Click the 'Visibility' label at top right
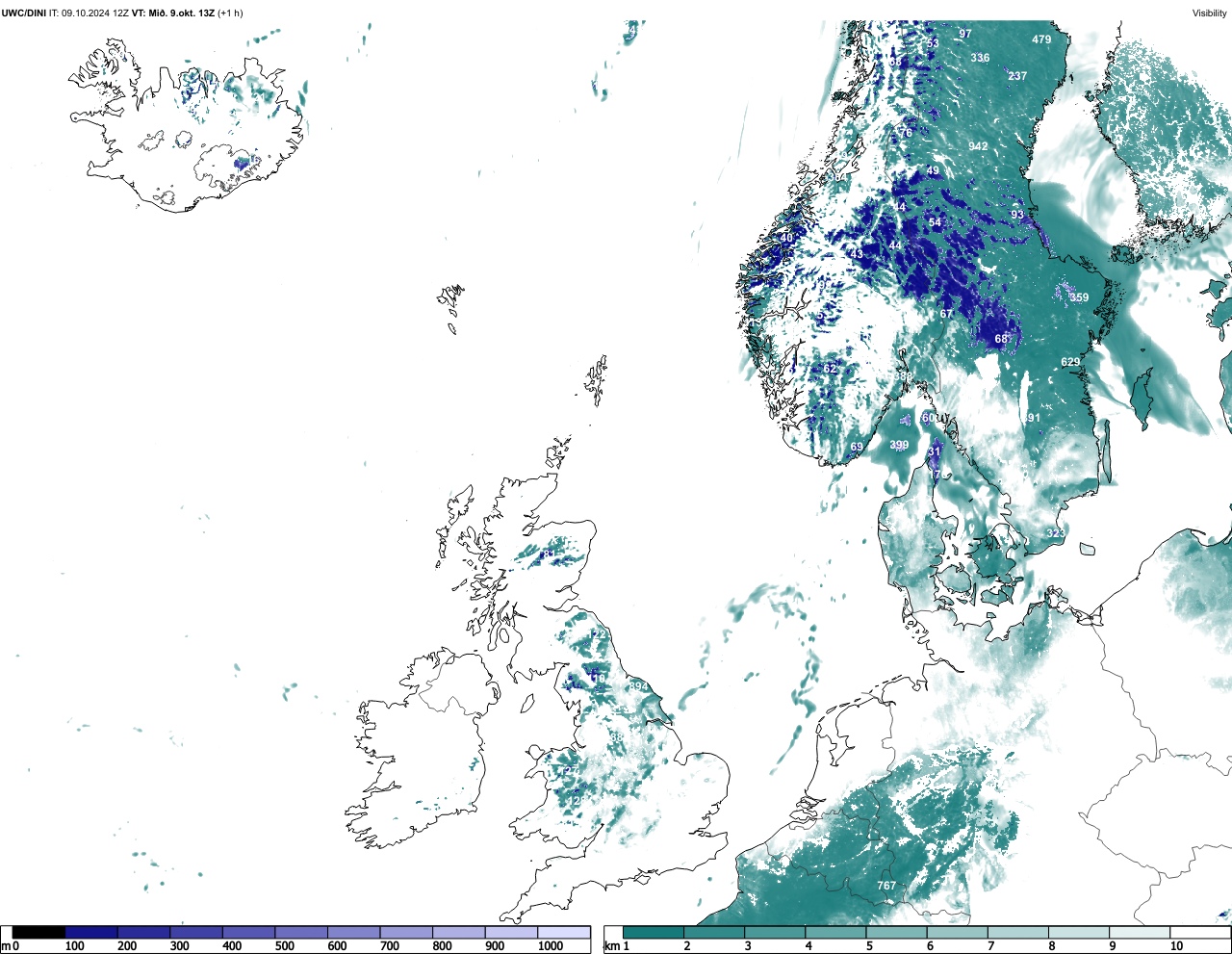This screenshot has height=954, width=1232. (1210, 13)
